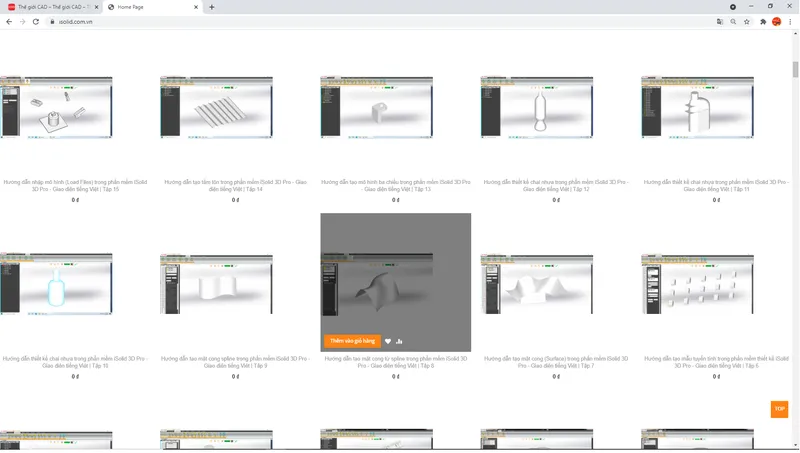This screenshot has width=800, height=453.
Task: Open the browser profile avatar
Action: (x=777, y=22)
